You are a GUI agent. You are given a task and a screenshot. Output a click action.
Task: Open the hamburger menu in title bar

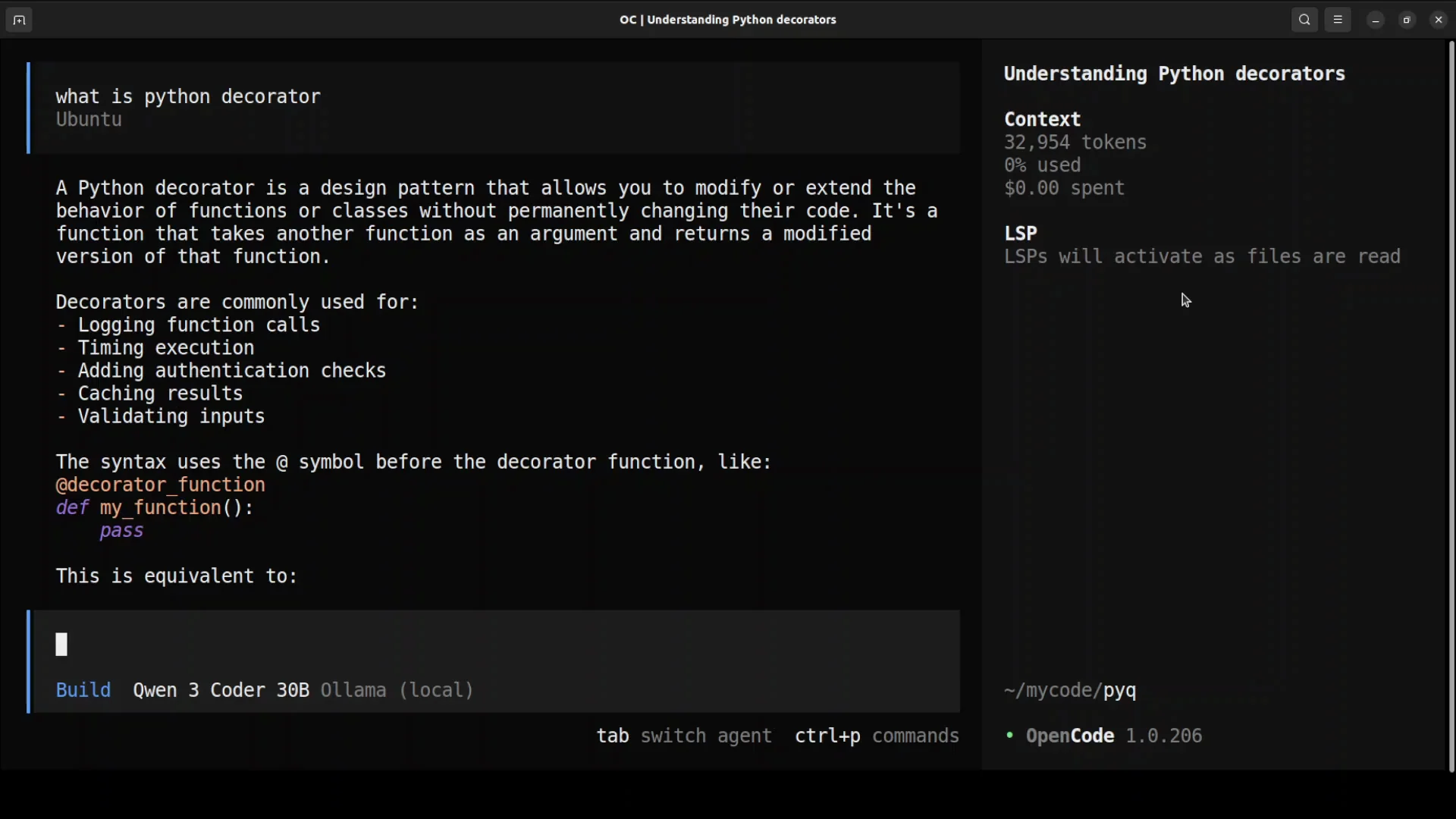point(1338,20)
